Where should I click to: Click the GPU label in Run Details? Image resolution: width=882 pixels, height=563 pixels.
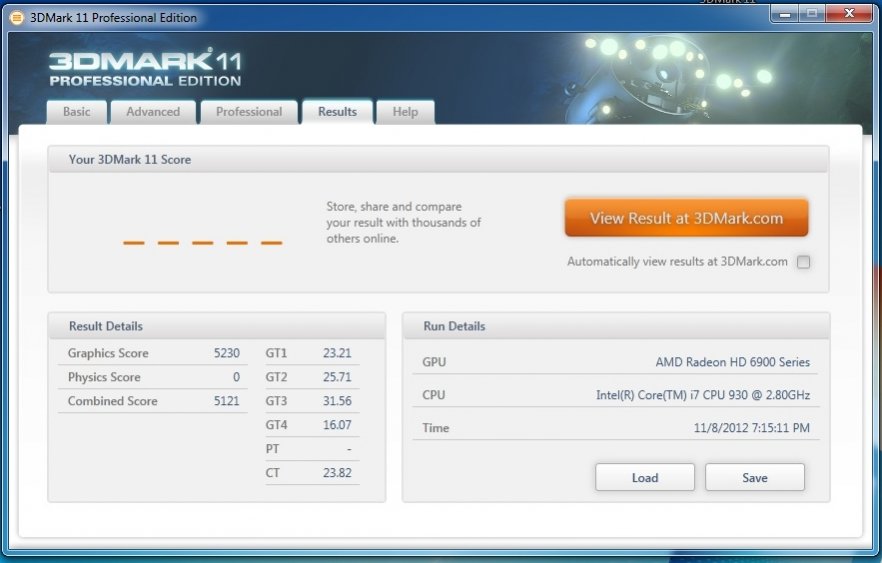(434, 362)
